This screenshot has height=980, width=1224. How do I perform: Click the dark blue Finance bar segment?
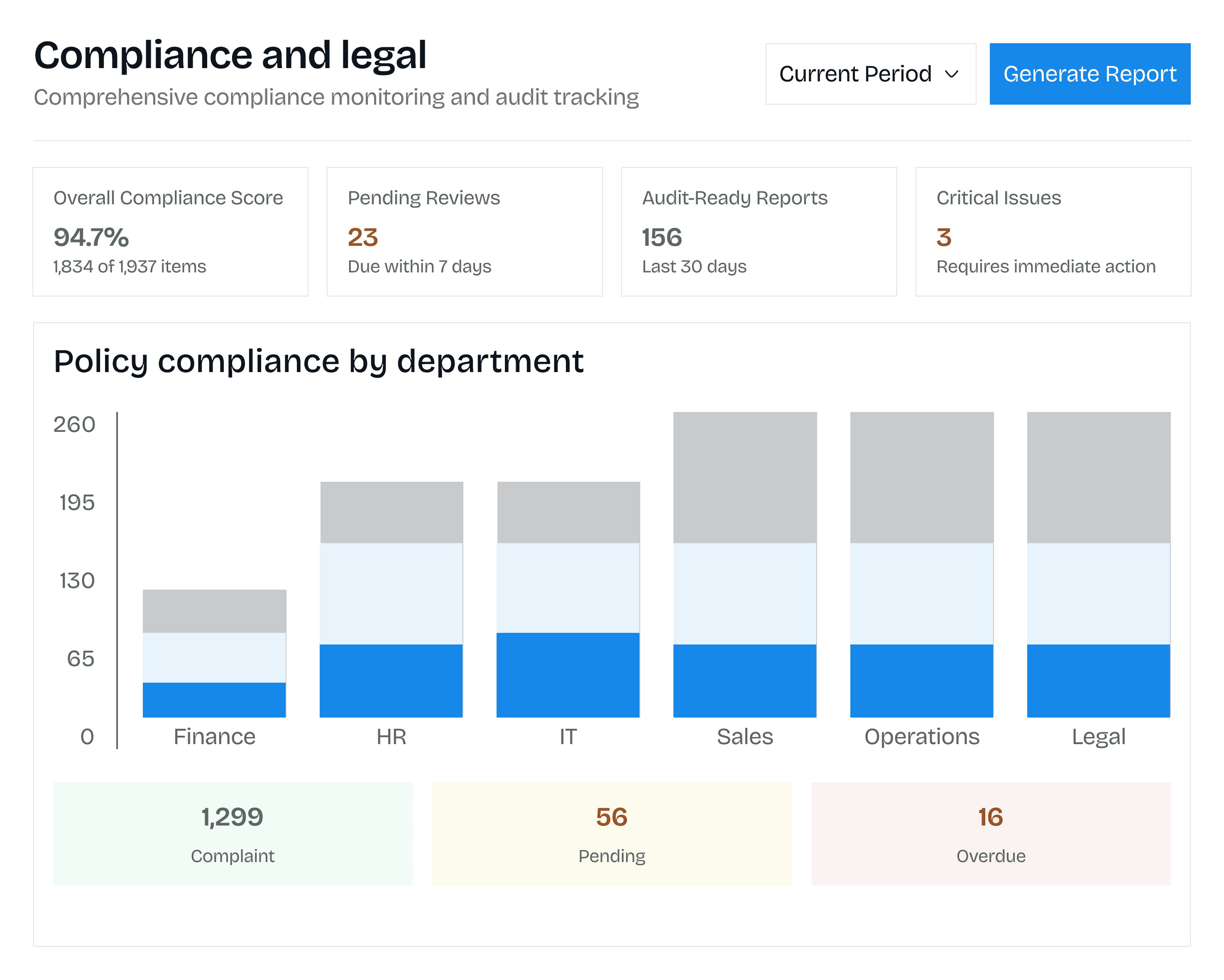[214, 700]
